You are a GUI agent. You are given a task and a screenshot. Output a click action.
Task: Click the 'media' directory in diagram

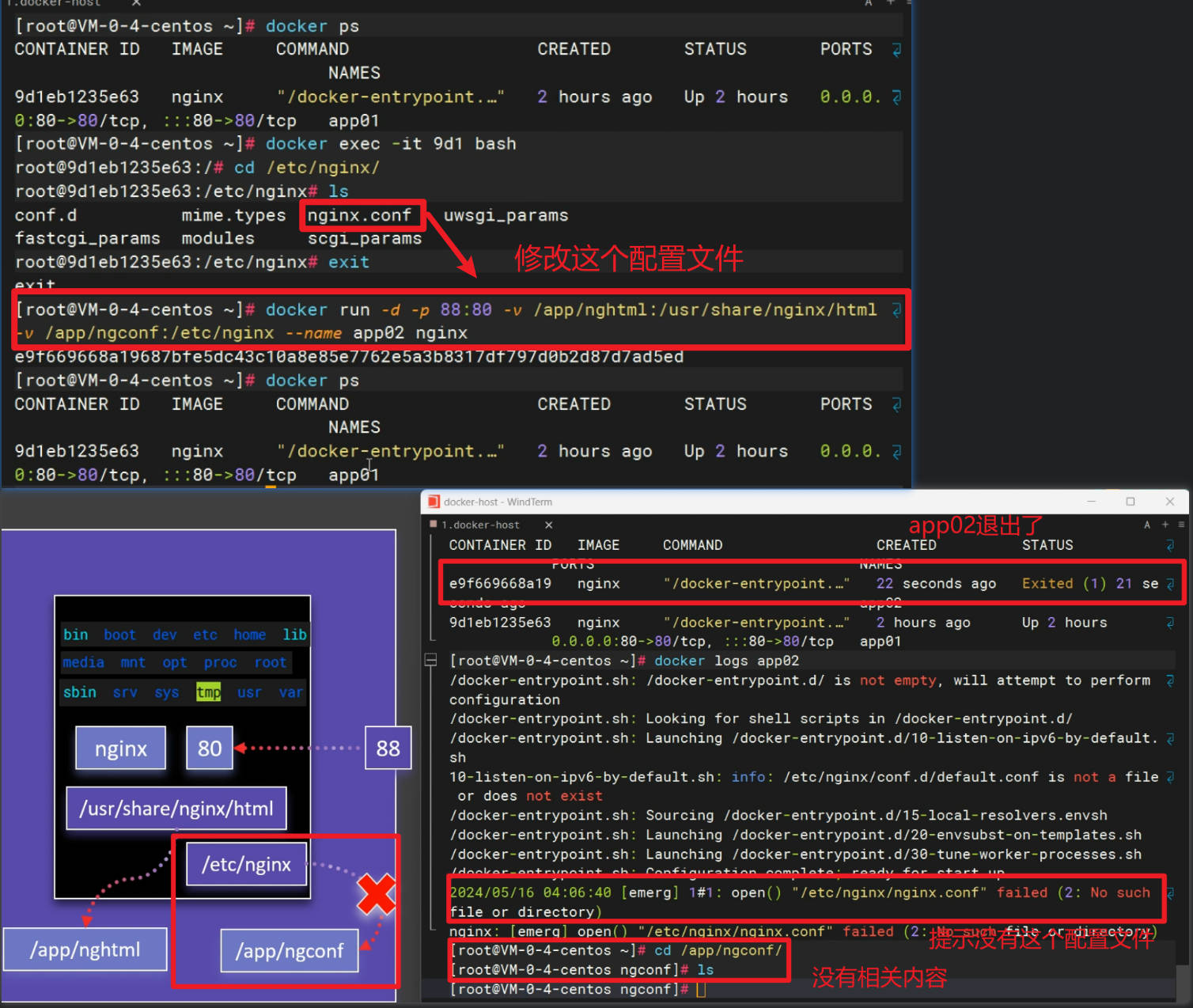click(x=84, y=662)
